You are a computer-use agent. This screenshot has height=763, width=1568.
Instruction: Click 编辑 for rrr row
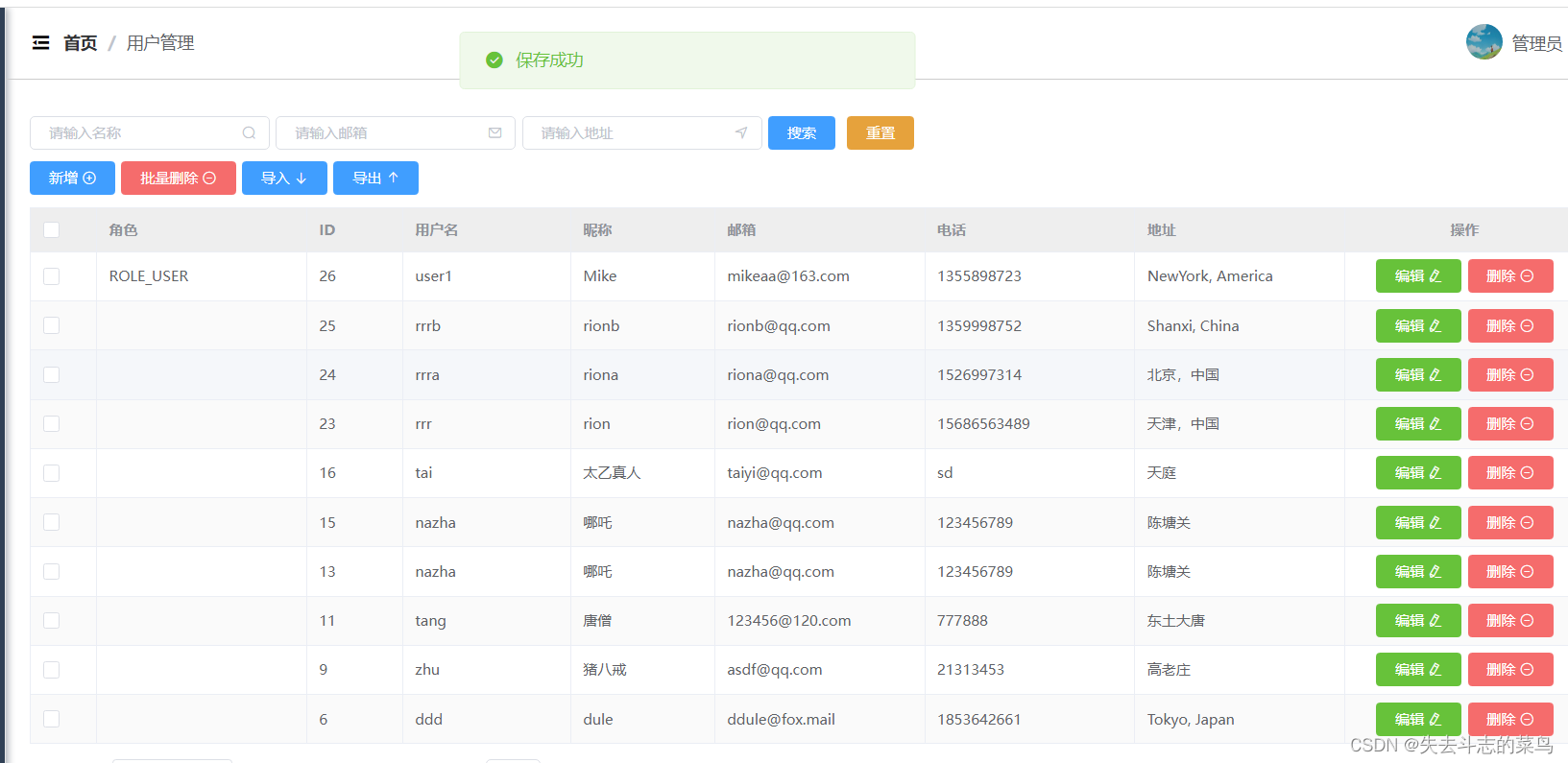coord(1418,424)
